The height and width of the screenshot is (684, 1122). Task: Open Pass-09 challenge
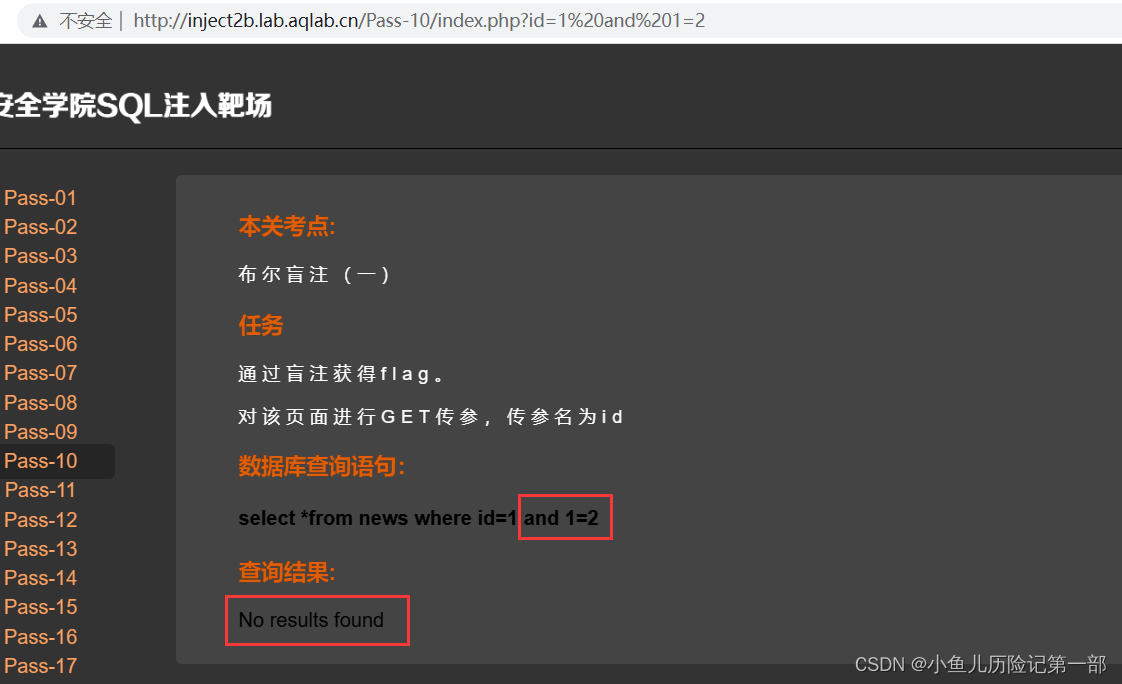point(40,432)
